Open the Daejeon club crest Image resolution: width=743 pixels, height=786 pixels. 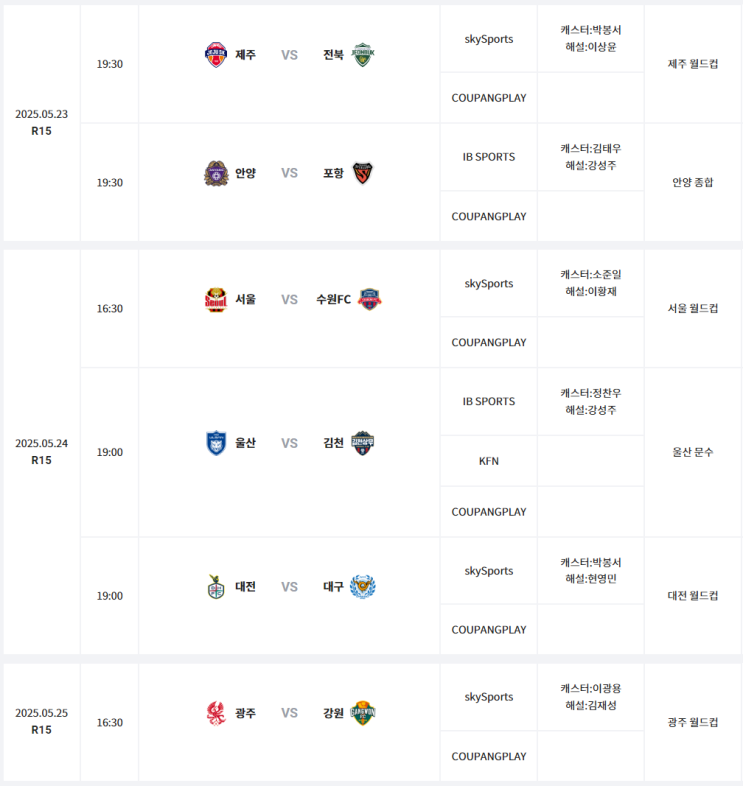[x=216, y=586]
